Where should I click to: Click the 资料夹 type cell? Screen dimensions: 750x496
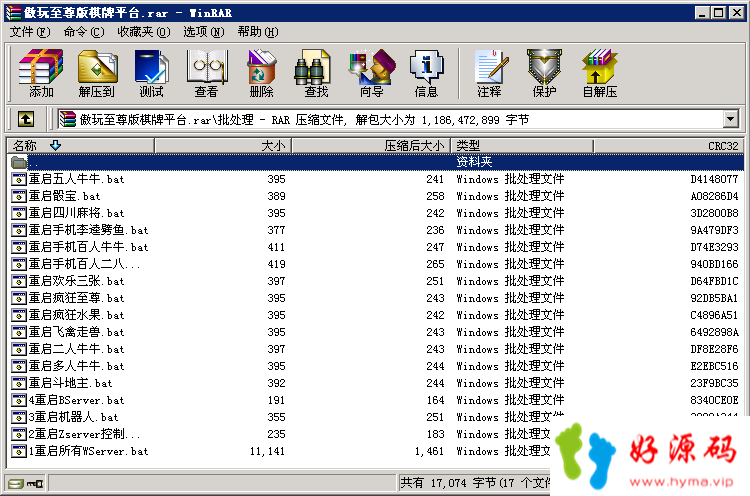(474, 162)
